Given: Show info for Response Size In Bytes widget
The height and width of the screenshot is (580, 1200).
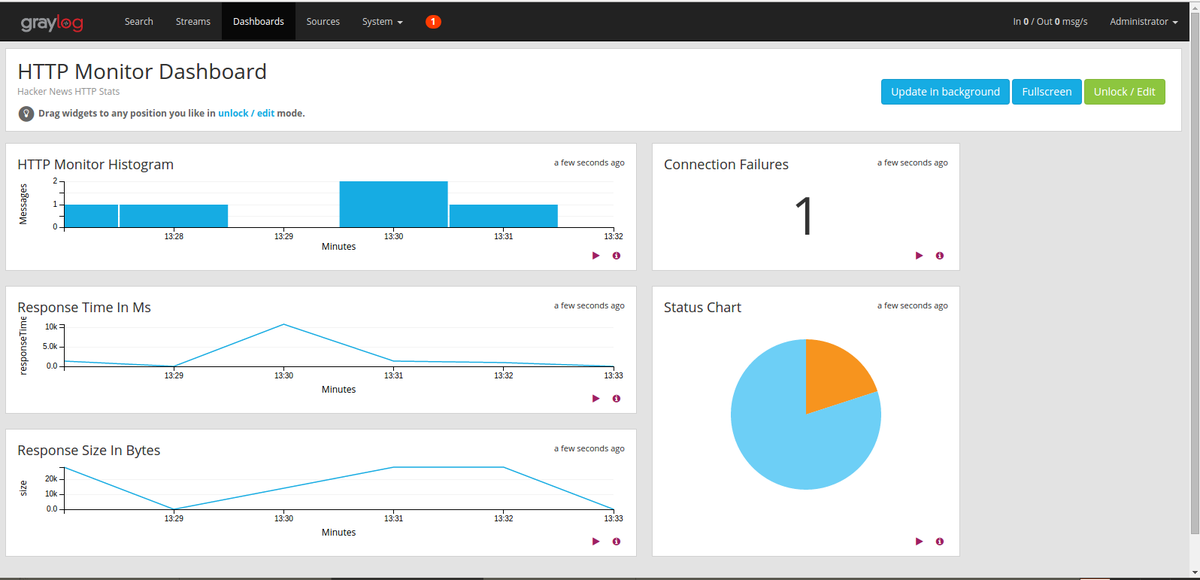Looking at the screenshot, I should point(616,542).
